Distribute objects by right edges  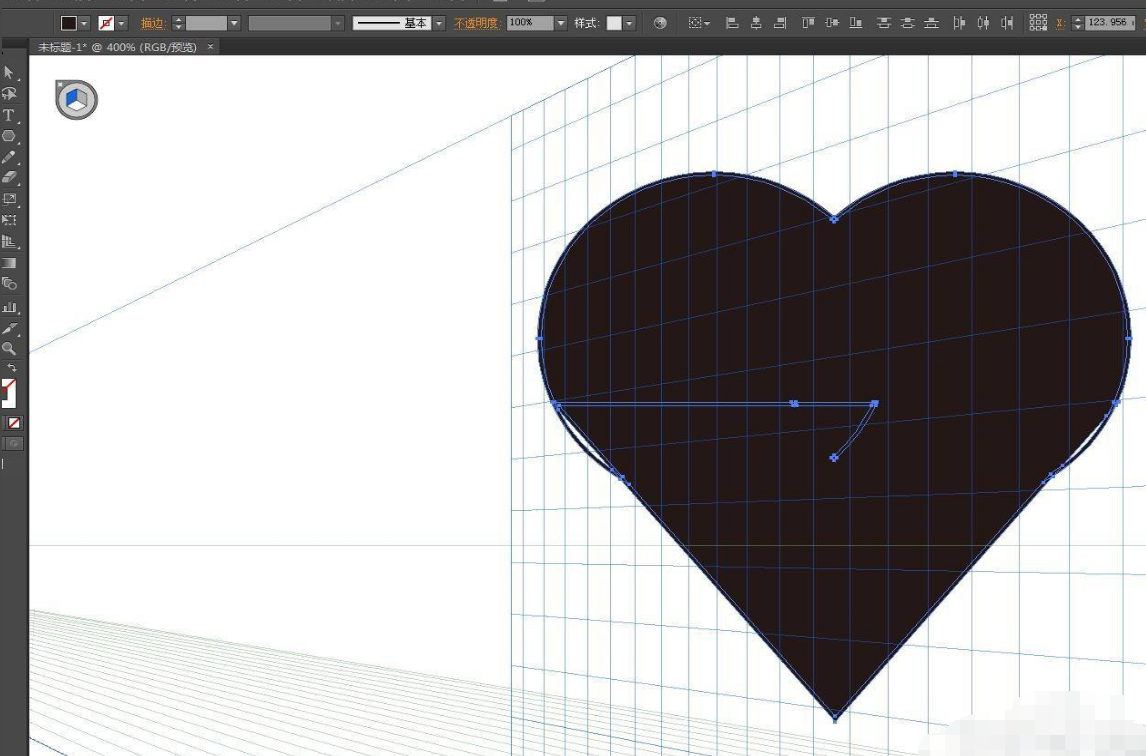[x=1008, y=23]
